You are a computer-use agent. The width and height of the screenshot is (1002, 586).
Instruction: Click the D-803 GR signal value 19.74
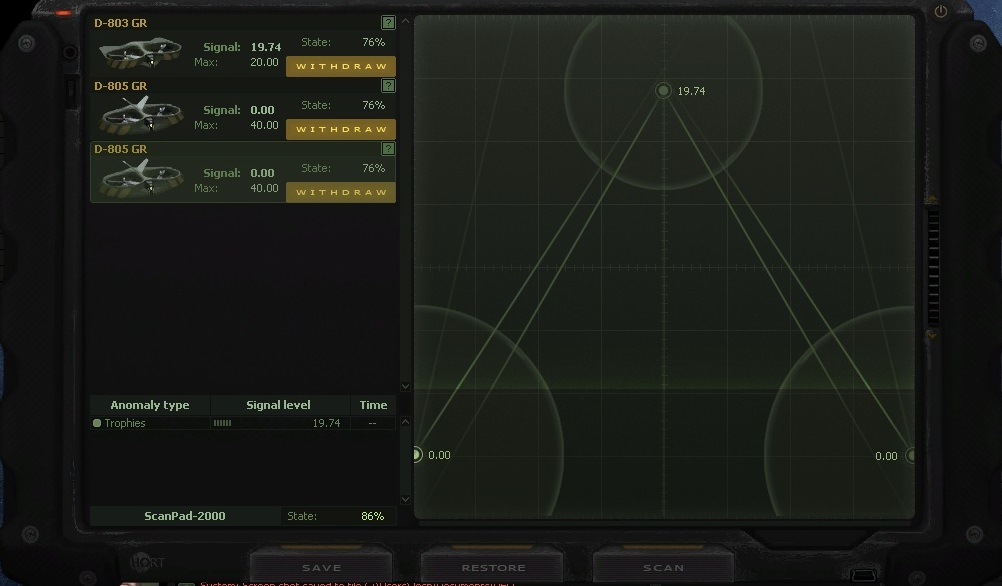pos(265,47)
